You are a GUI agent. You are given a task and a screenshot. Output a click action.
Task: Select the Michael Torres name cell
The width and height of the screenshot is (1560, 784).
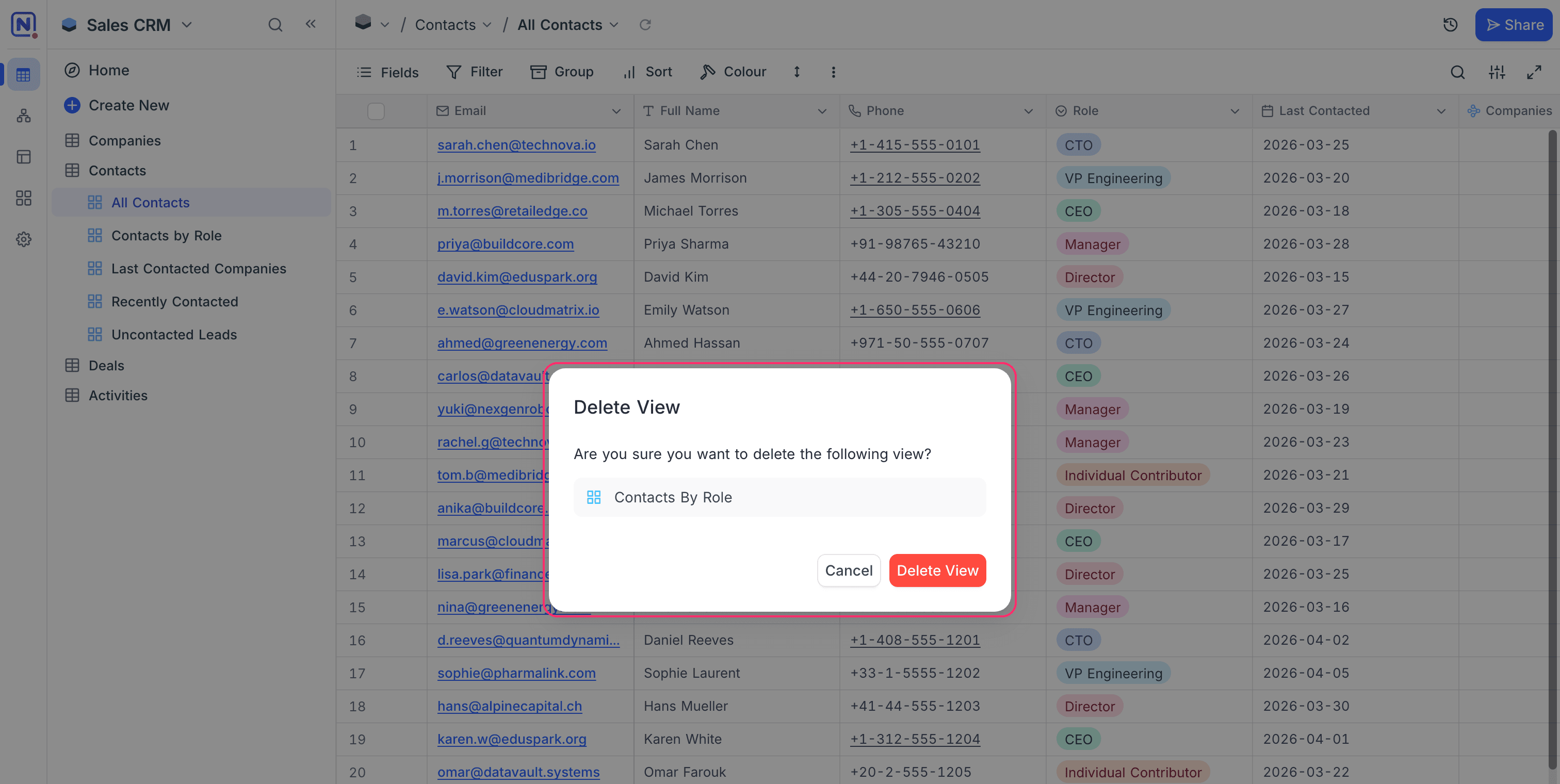[736, 211]
